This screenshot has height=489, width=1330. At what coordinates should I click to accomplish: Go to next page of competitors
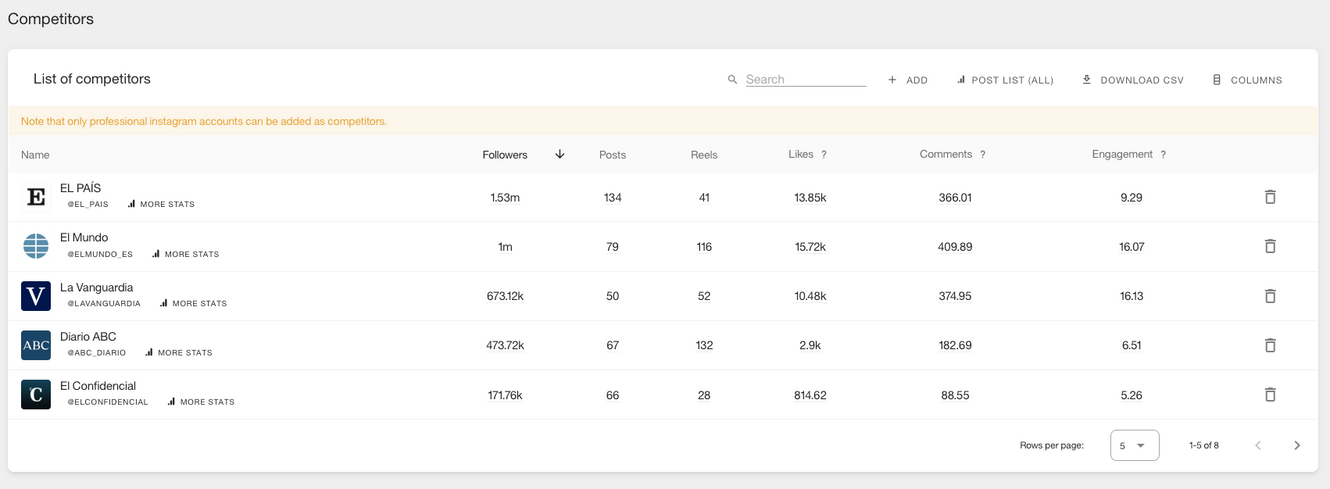[x=1297, y=445]
